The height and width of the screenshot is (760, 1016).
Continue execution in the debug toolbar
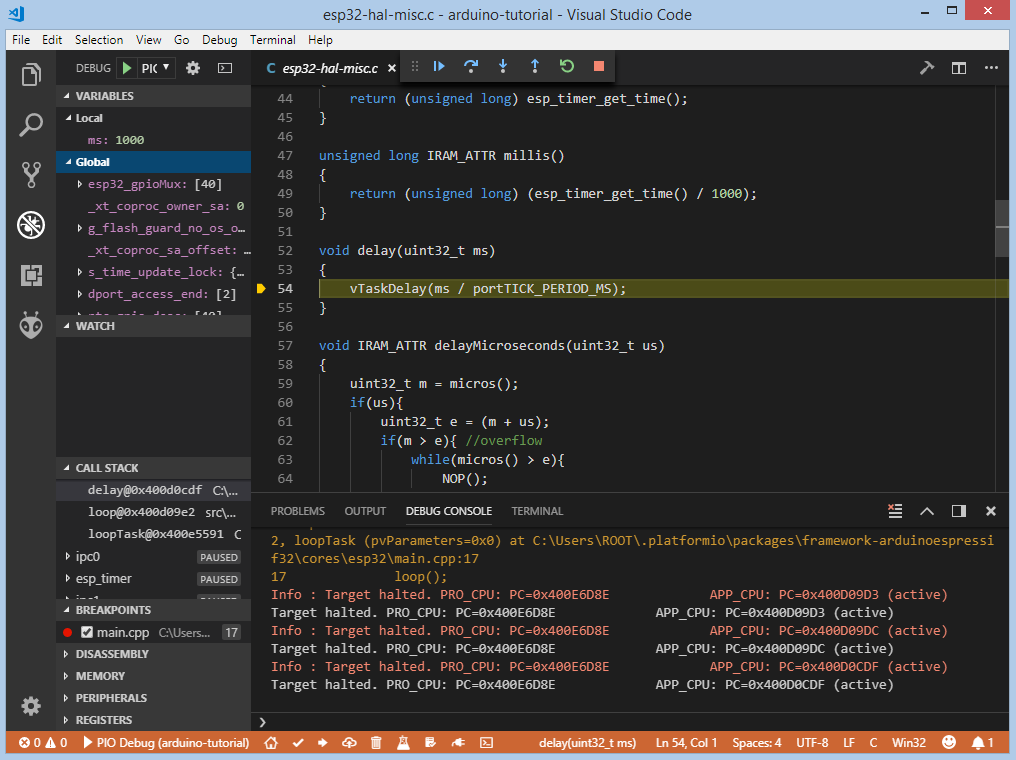point(439,66)
